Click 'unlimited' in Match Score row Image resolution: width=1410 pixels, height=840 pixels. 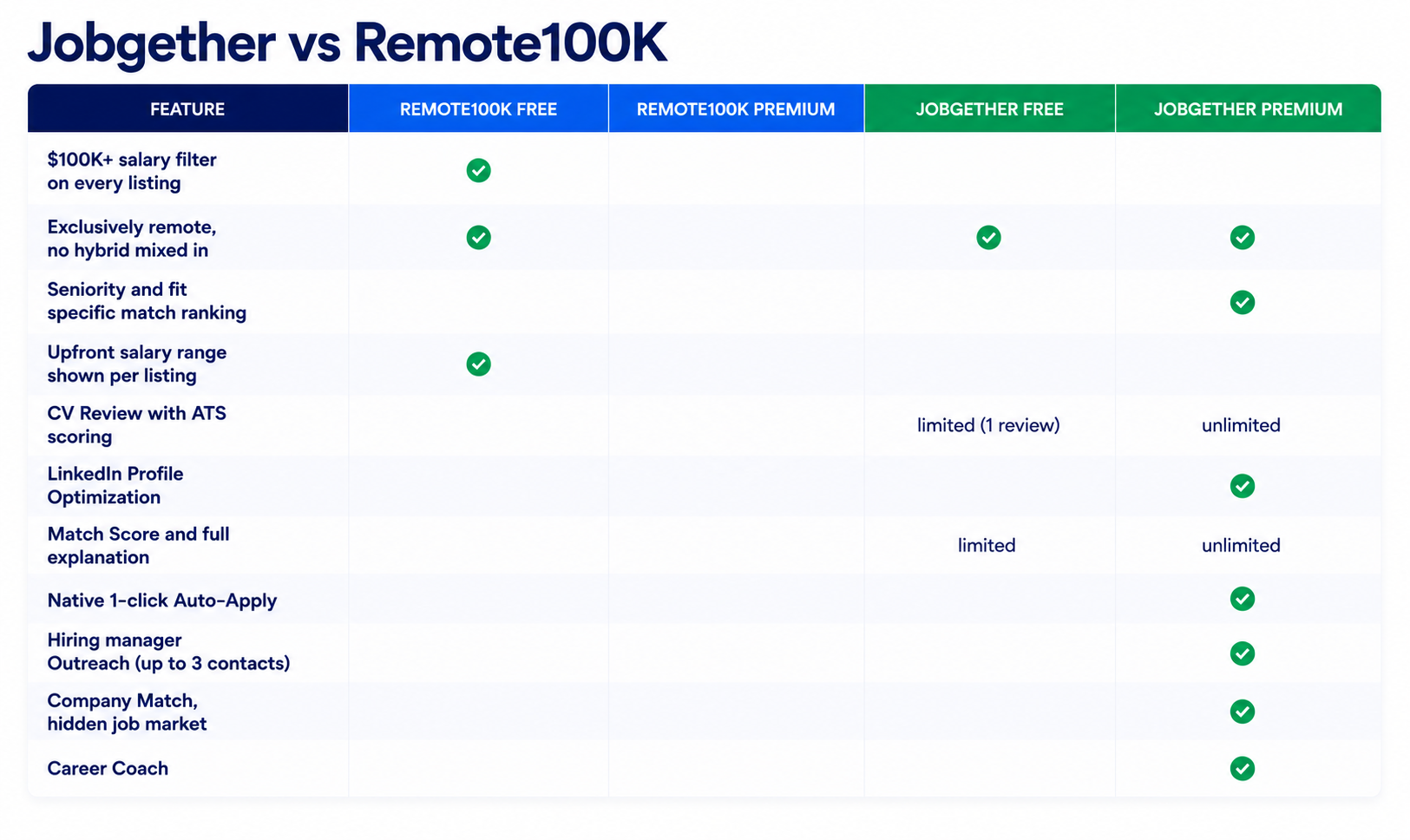(x=1241, y=545)
